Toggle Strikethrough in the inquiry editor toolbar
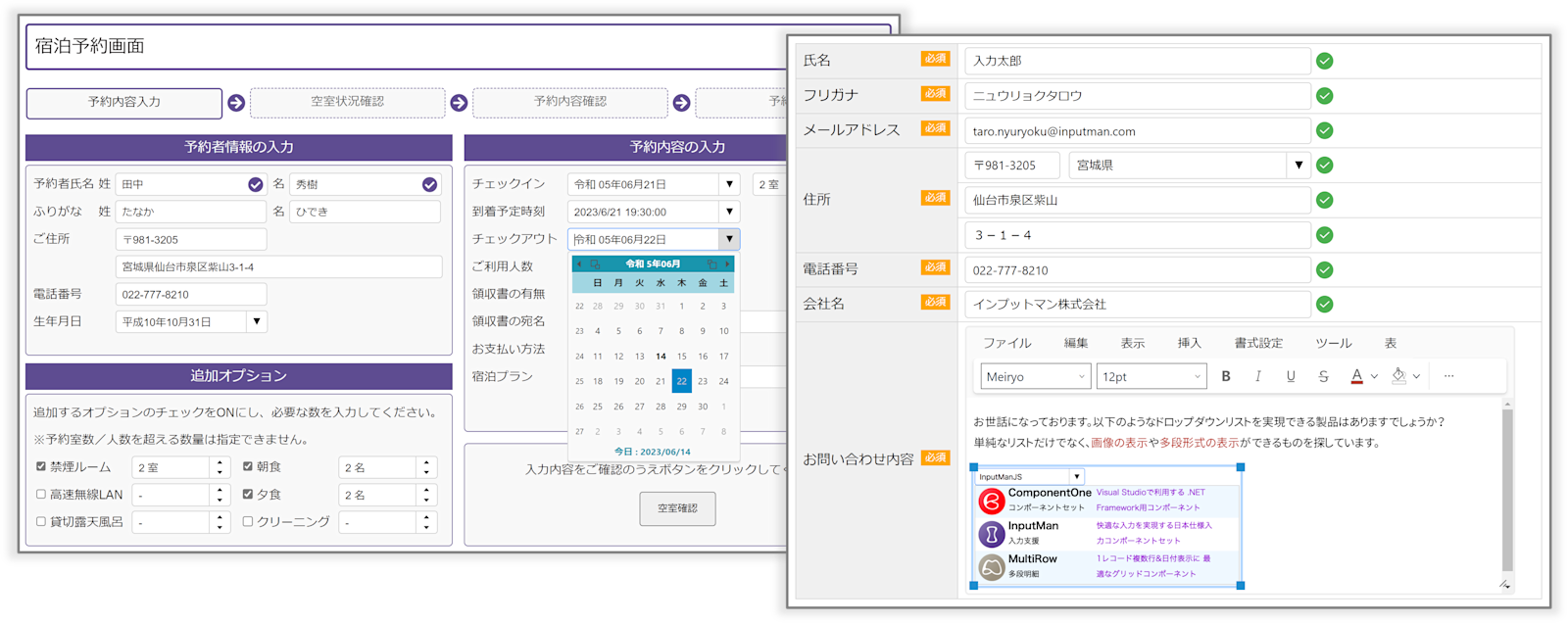The height and width of the screenshot is (623, 1568). tap(1323, 376)
